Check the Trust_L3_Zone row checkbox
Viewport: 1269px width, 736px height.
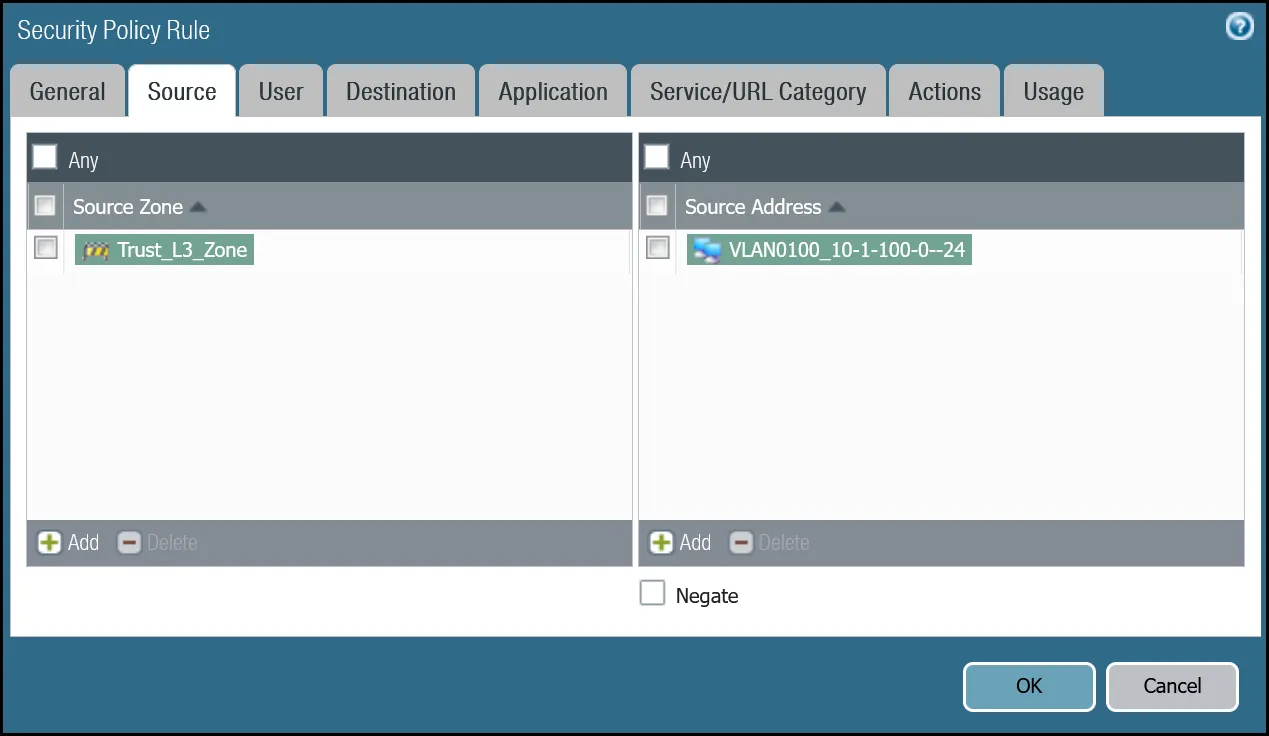[x=46, y=248]
